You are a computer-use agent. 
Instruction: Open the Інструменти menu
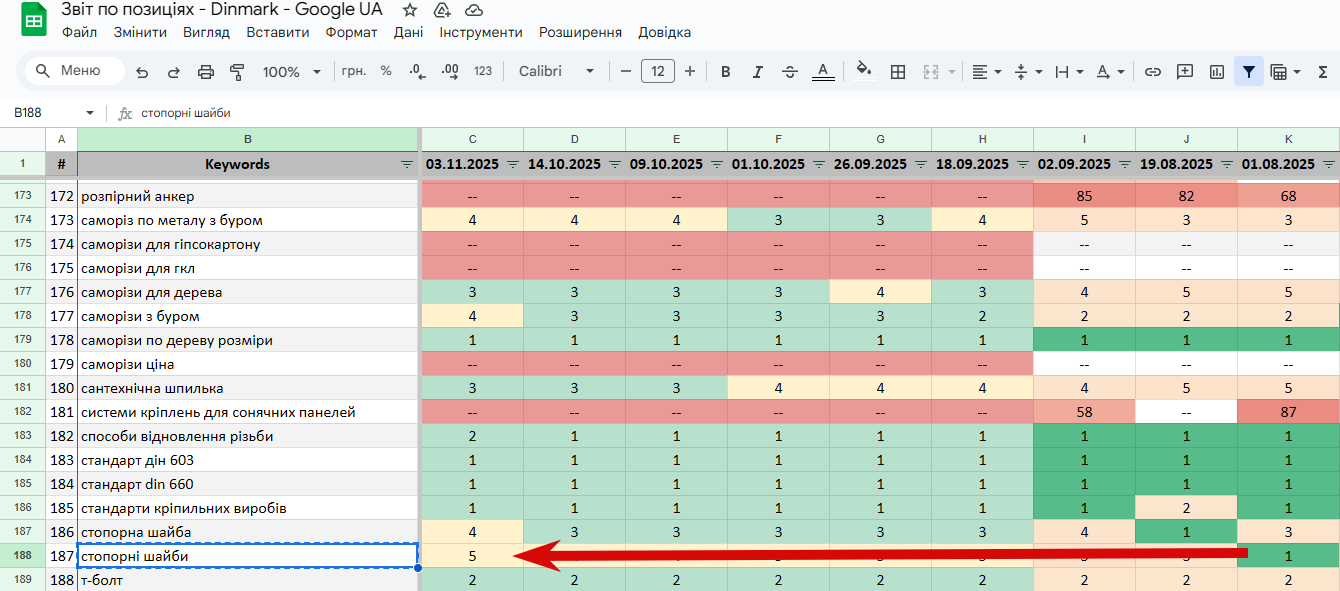point(481,32)
